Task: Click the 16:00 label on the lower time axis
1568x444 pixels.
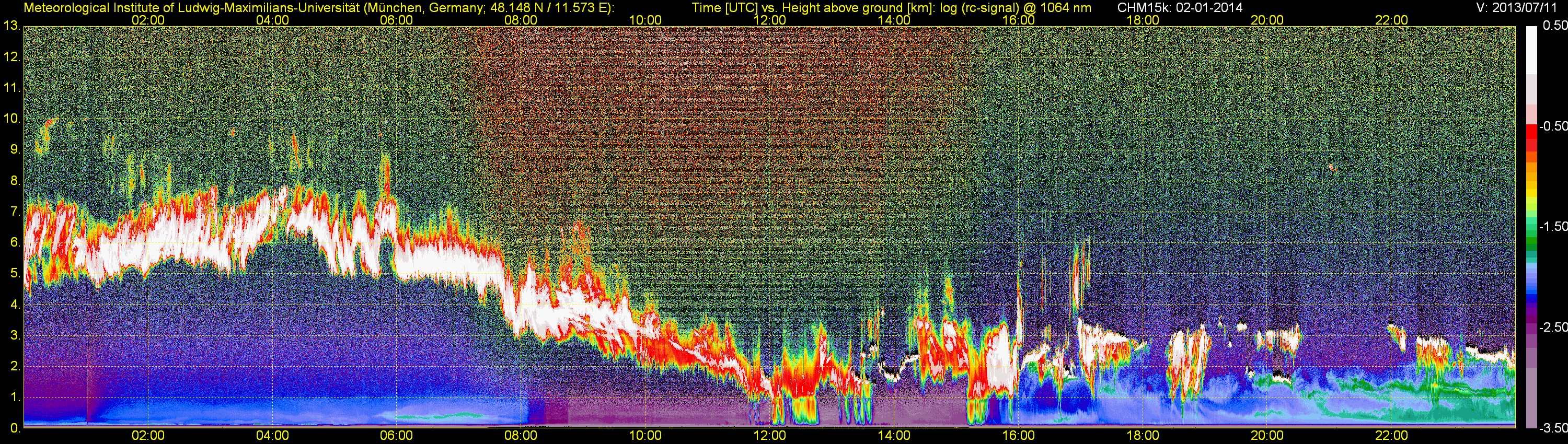Action: (x=1018, y=436)
